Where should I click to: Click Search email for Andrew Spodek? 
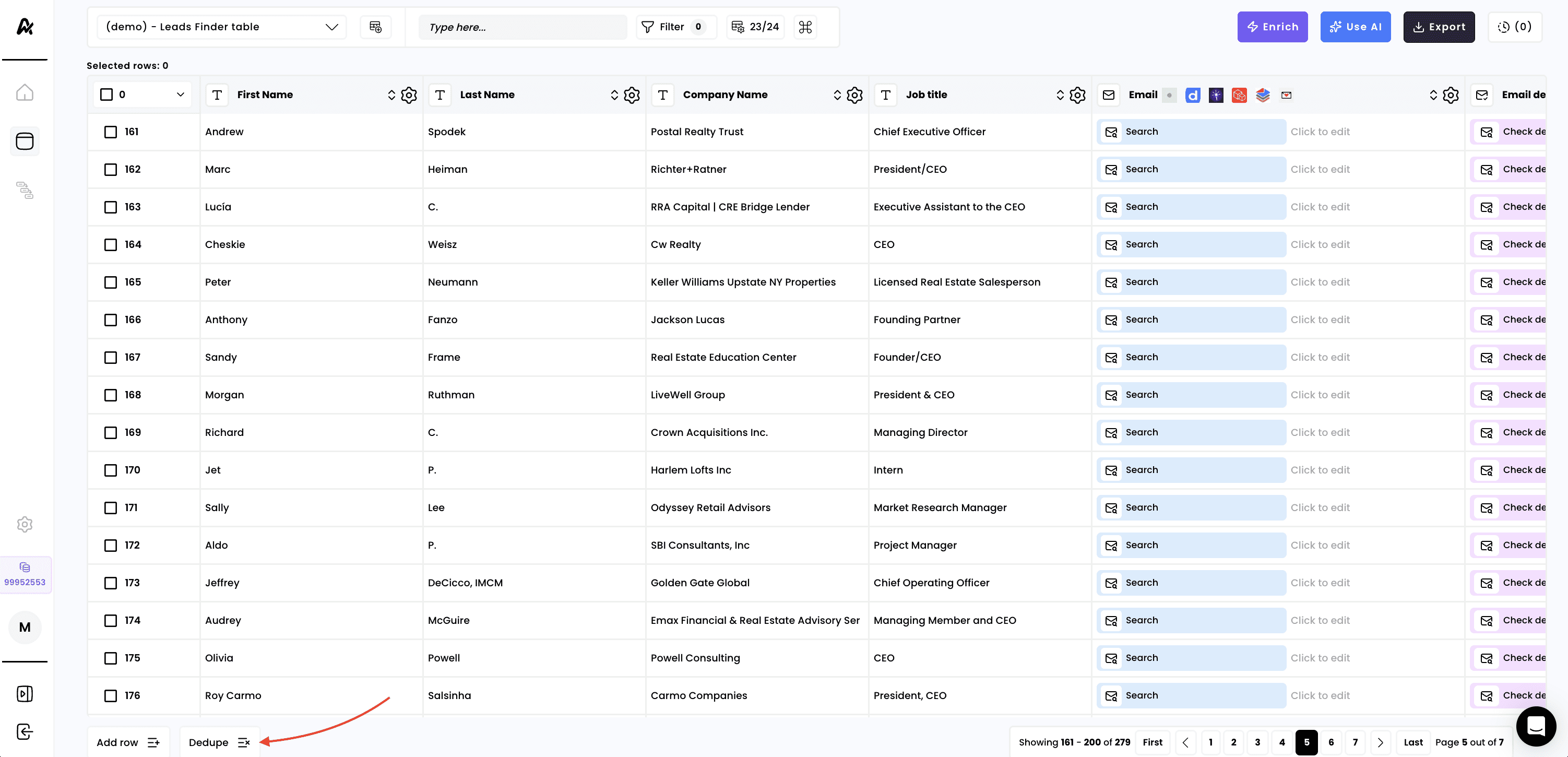pos(1191,132)
